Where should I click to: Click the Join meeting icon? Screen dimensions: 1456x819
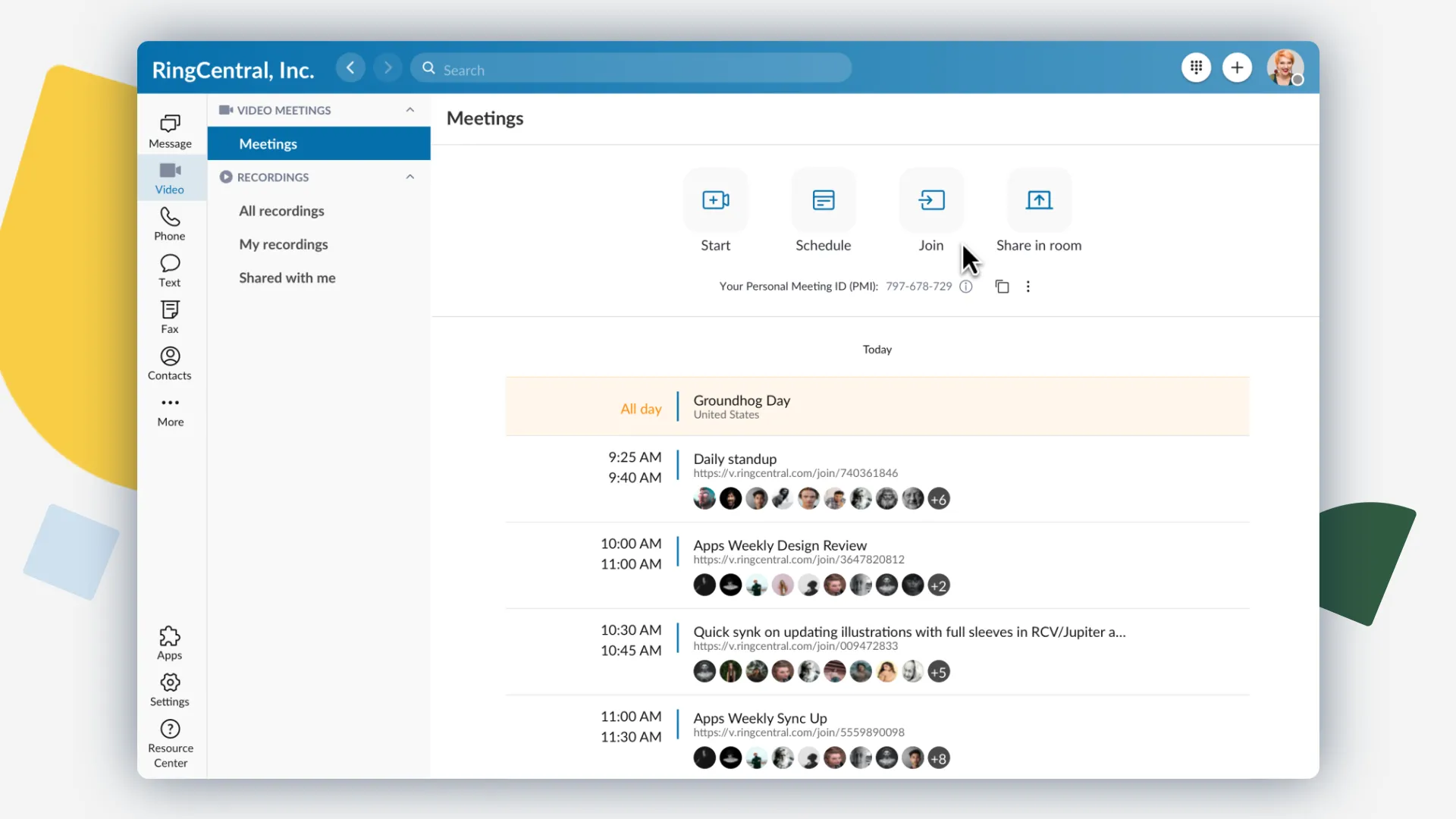[931, 200]
